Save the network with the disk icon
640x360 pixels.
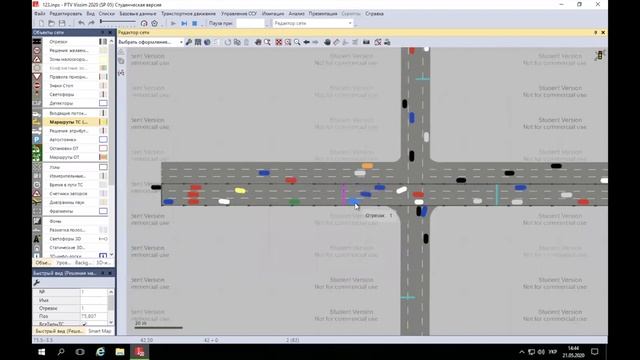(x=62, y=23)
